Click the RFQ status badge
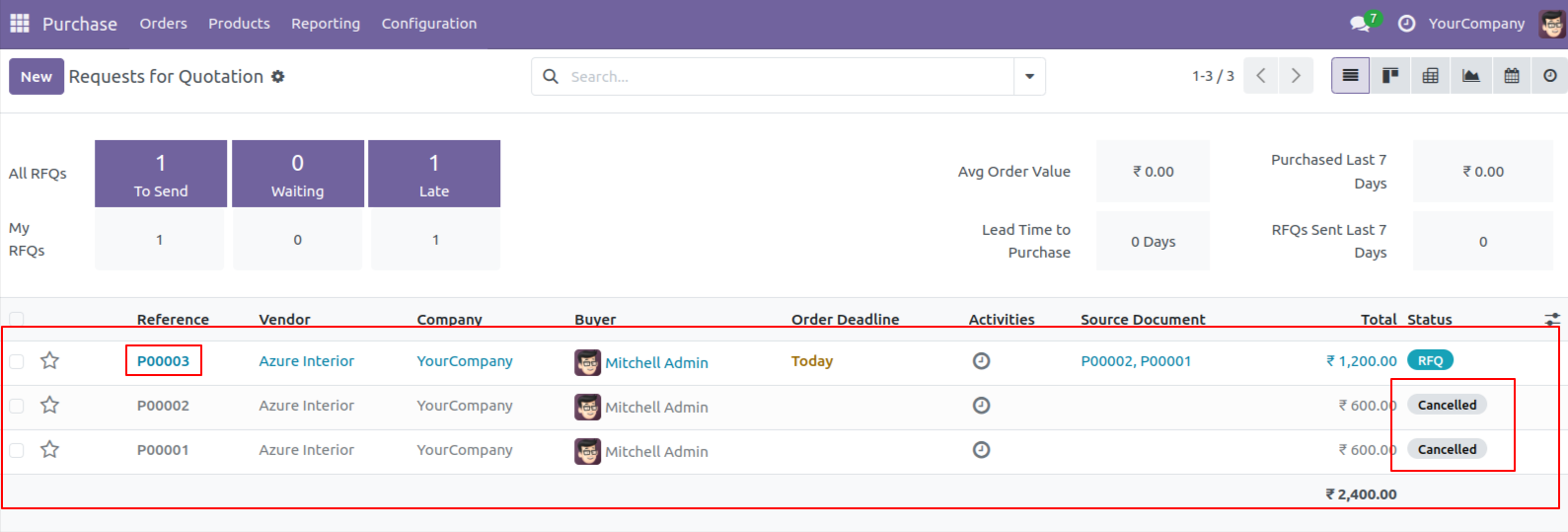This screenshot has width=1568, height=532. [x=1430, y=360]
